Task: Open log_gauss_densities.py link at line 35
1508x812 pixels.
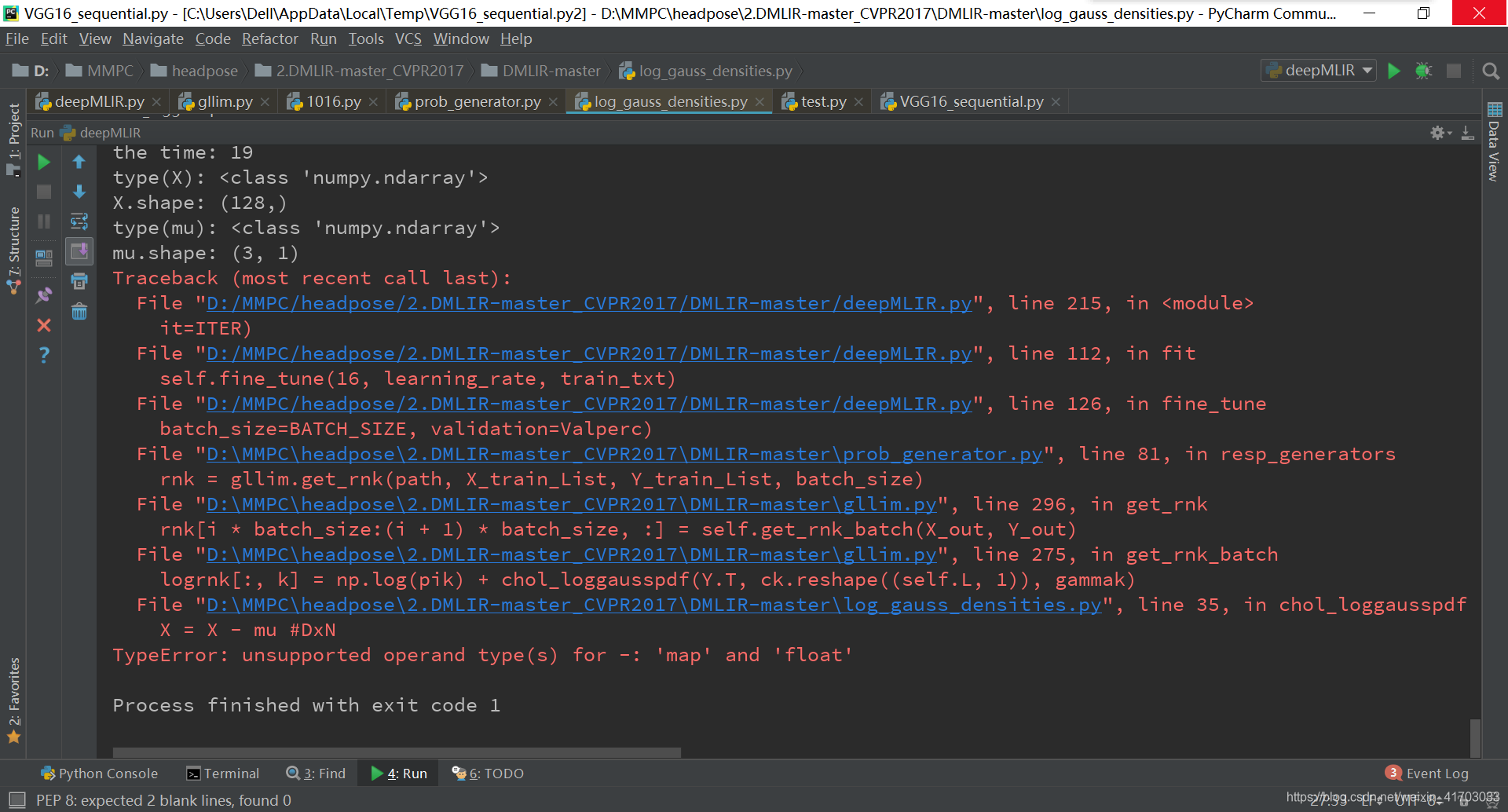Action: pyautogui.click(x=654, y=605)
